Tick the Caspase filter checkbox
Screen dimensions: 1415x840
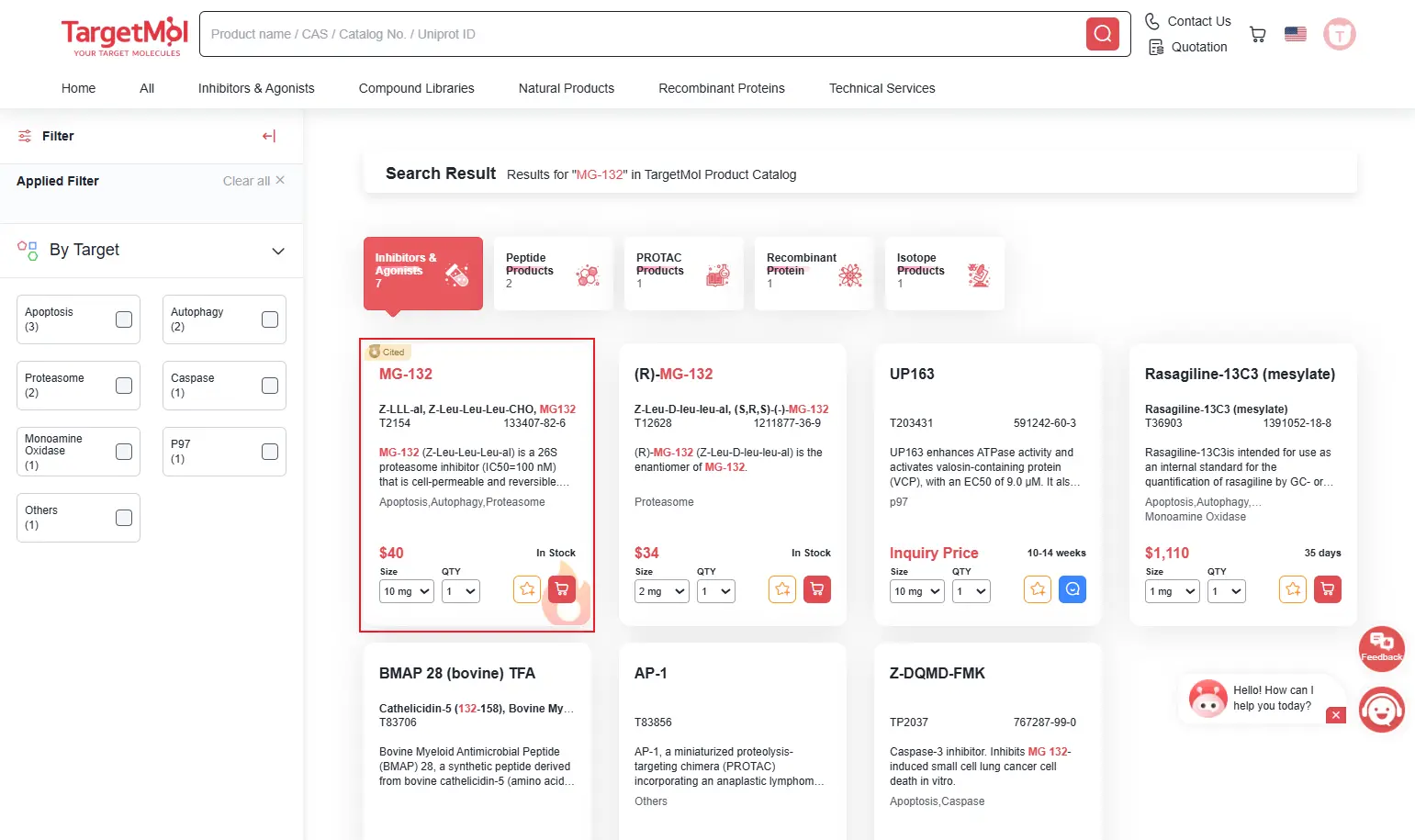coord(270,386)
